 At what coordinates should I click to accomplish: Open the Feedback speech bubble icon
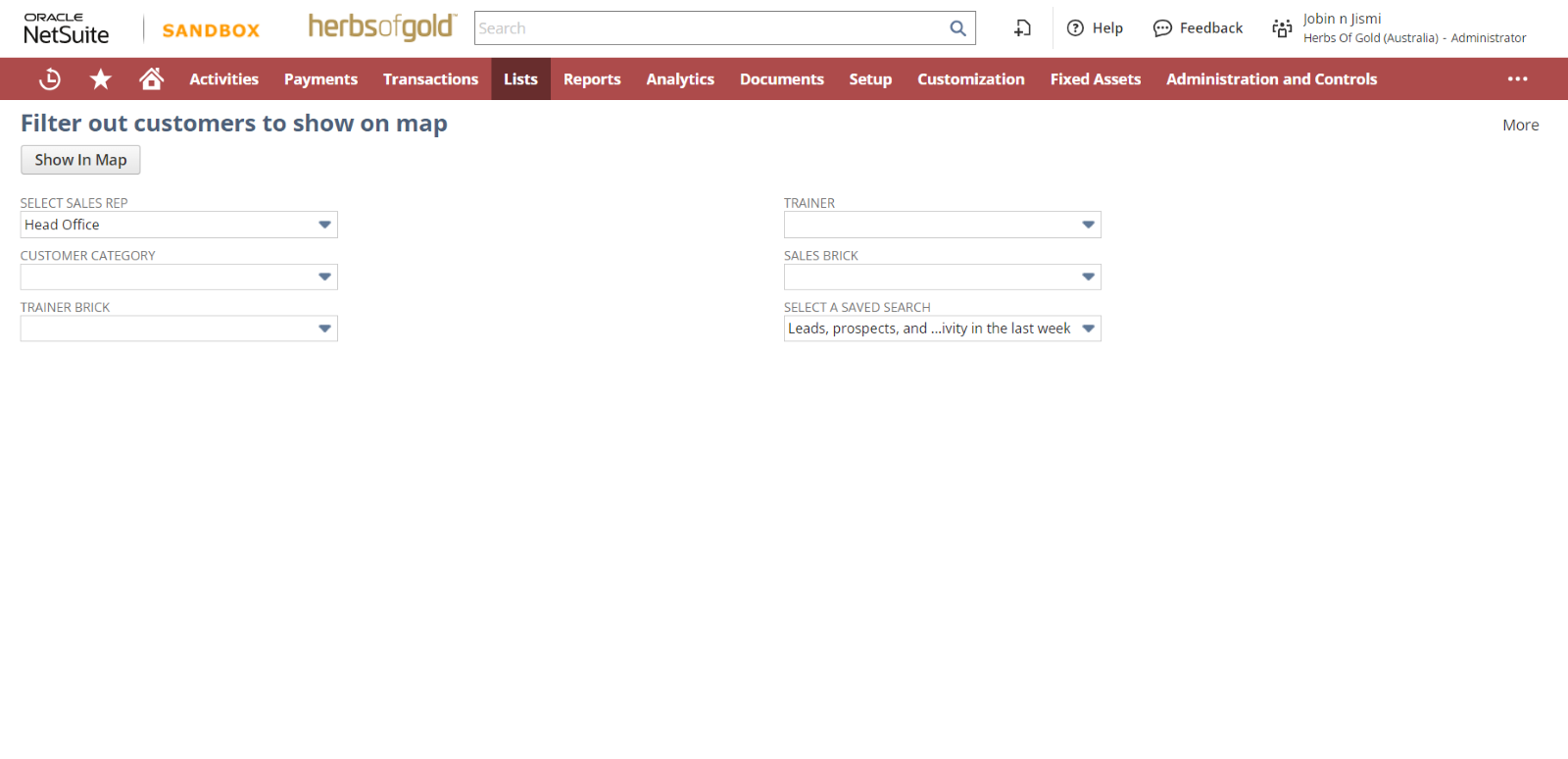point(1162,28)
